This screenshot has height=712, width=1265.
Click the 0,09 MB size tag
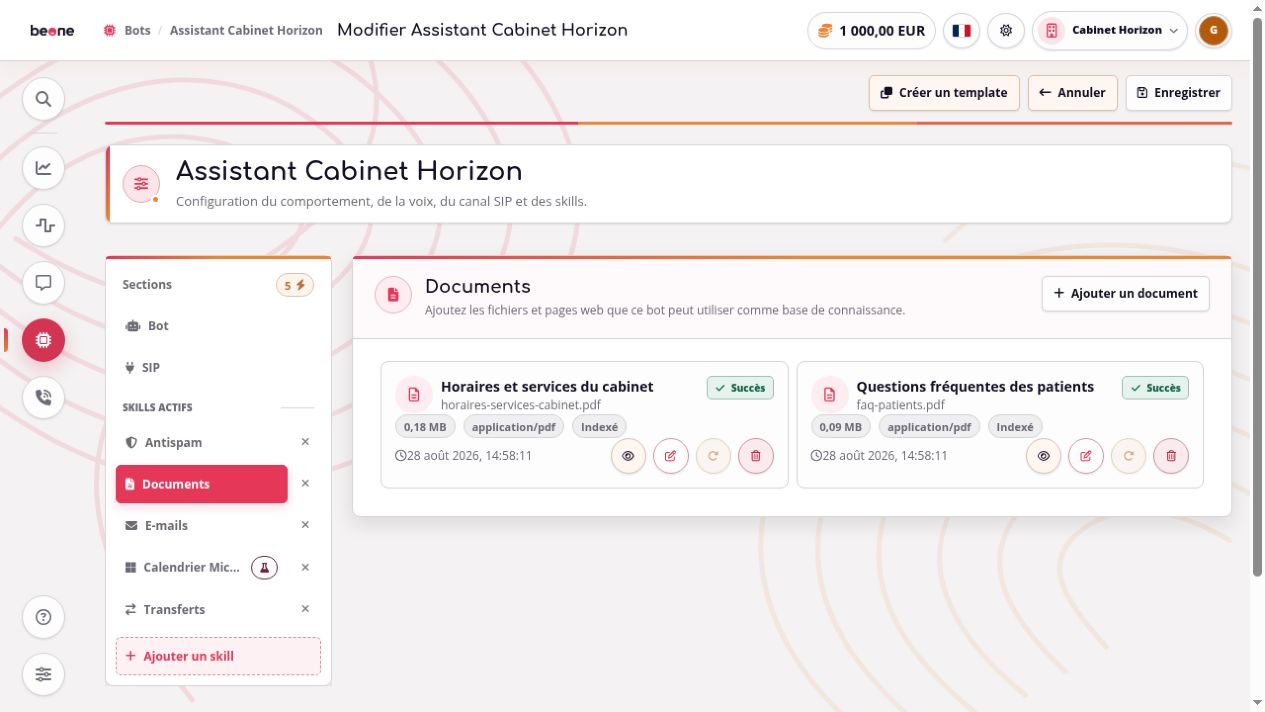(841, 427)
